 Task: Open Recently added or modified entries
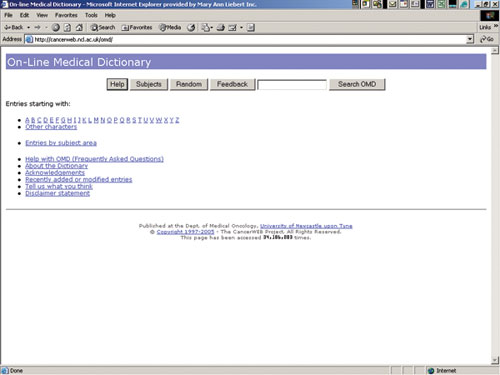point(79,180)
